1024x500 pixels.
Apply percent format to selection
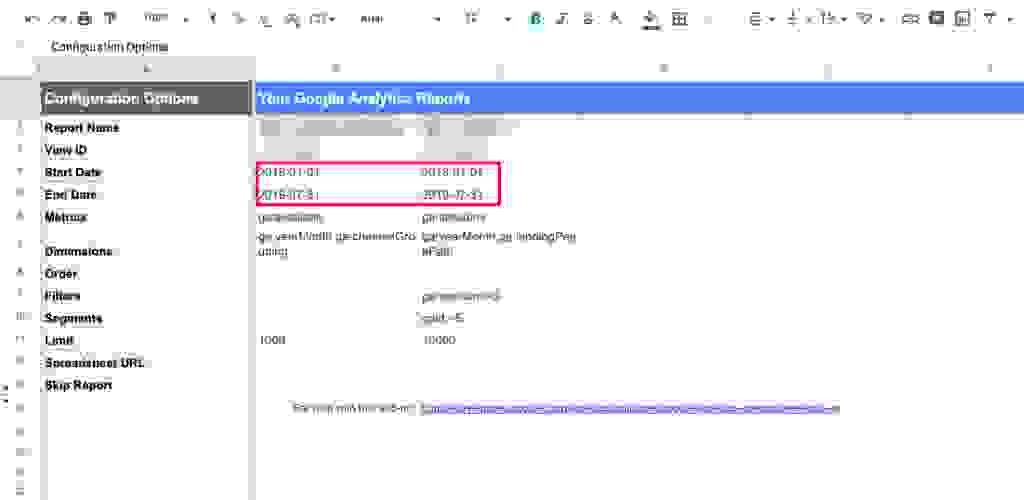click(x=238, y=20)
